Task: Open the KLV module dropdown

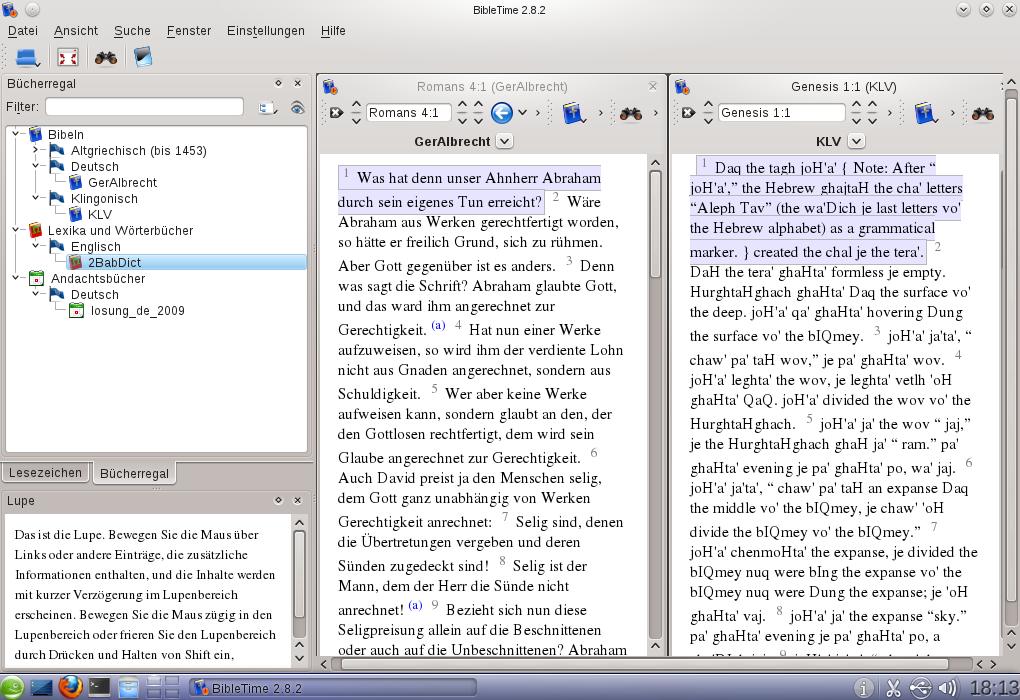Action: (856, 141)
